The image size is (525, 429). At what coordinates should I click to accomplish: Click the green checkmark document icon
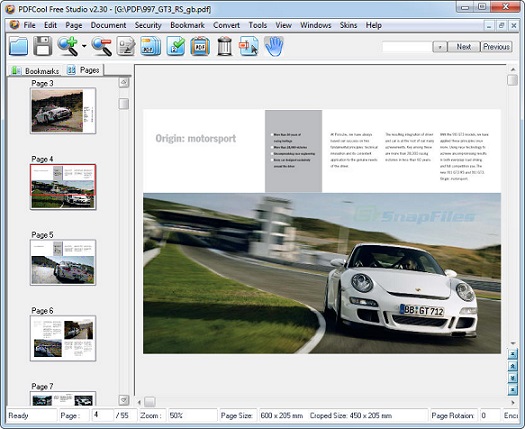175,46
